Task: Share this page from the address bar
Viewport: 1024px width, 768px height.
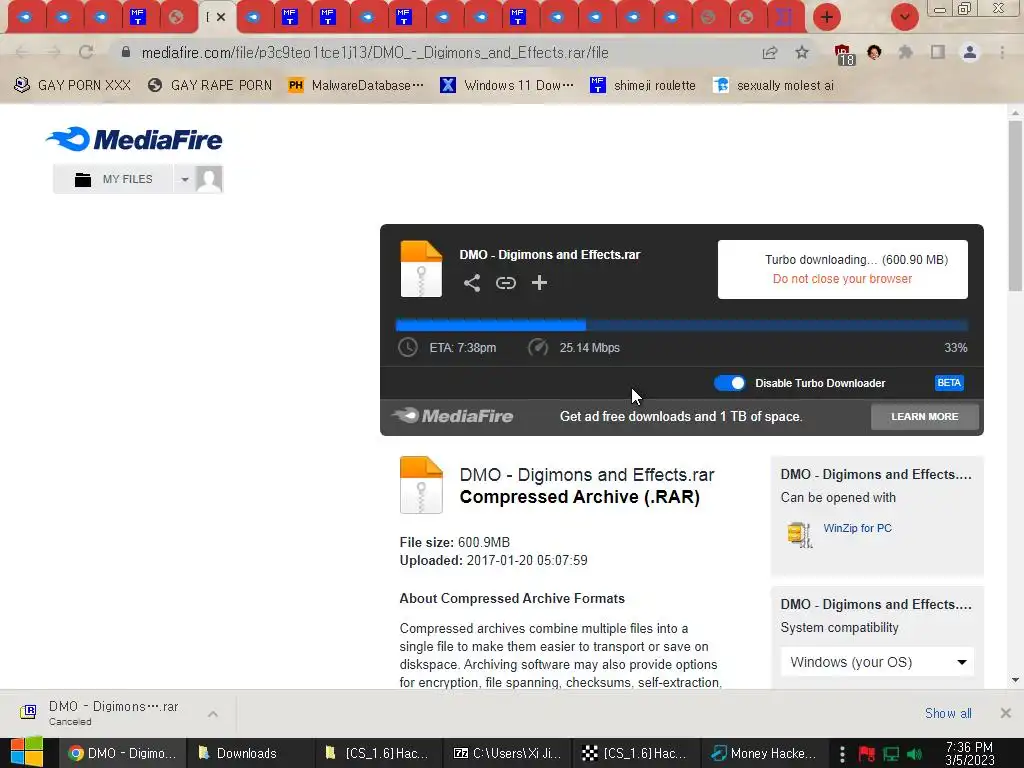Action: (770, 52)
